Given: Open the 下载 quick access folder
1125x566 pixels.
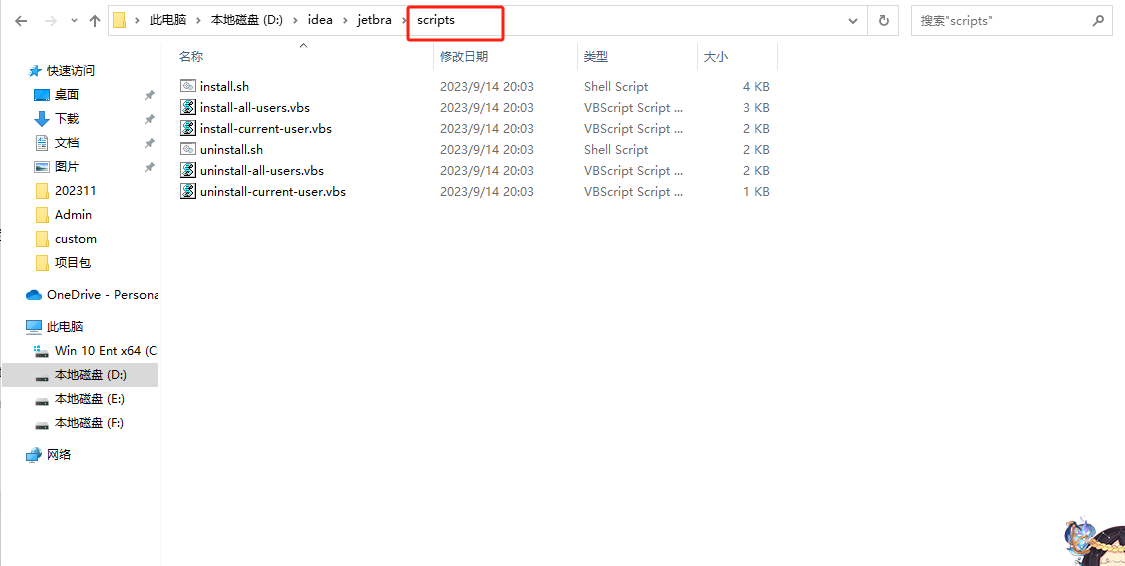Looking at the screenshot, I should (67, 119).
